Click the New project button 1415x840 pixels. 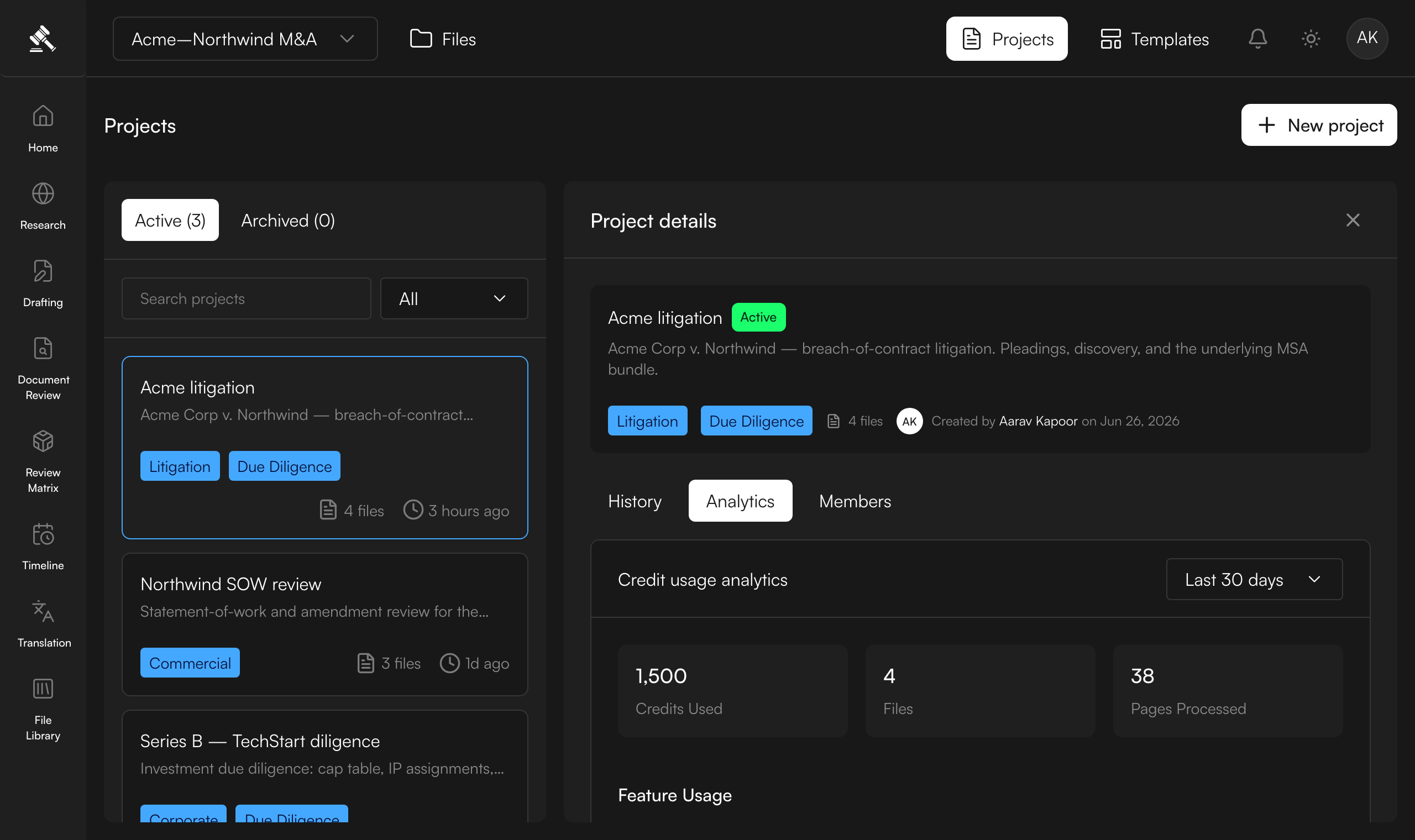(1319, 124)
